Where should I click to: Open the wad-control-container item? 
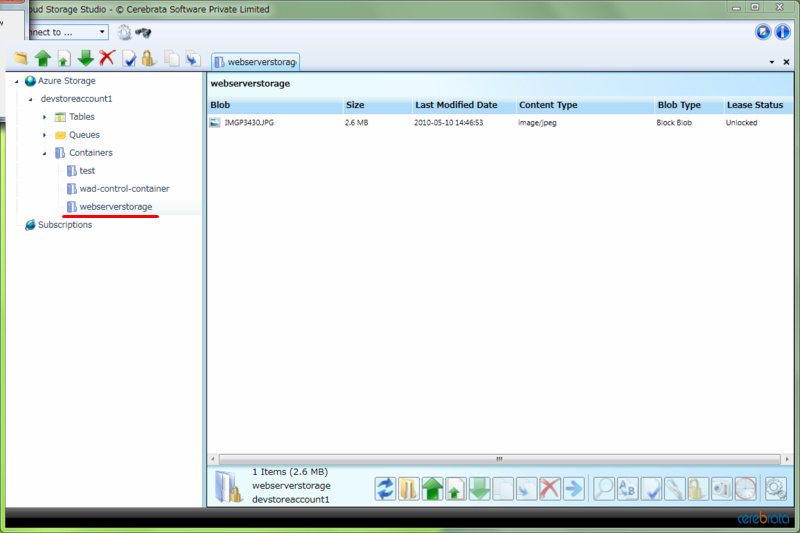(x=124, y=189)
